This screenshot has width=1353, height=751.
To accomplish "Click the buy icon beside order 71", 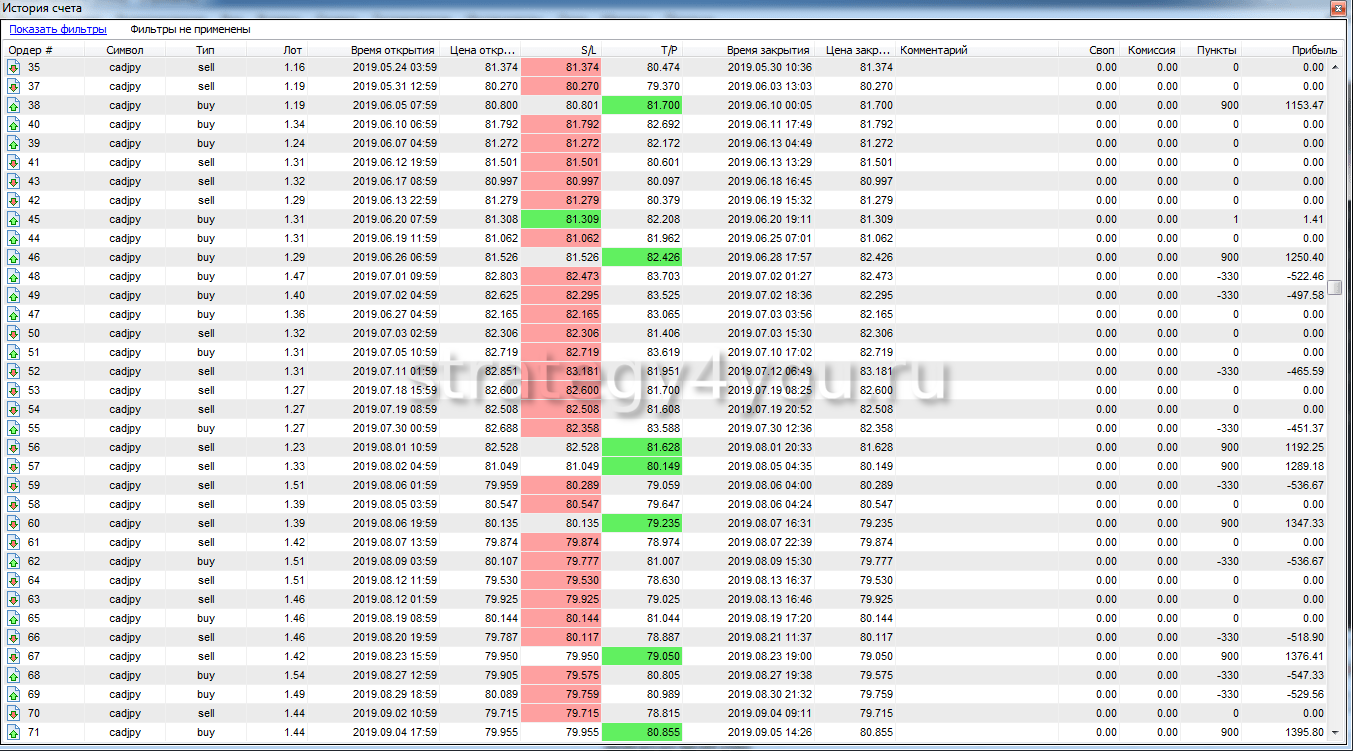I will click(14, 732).
